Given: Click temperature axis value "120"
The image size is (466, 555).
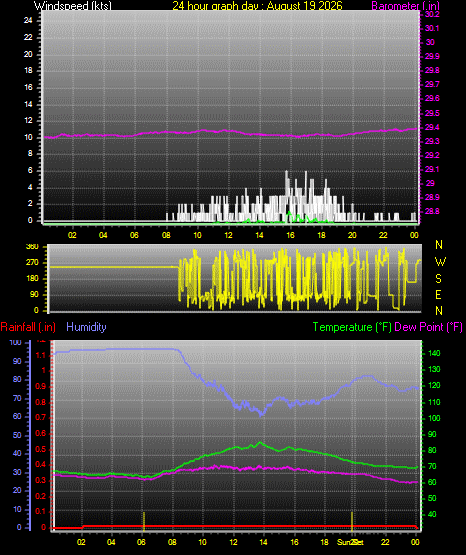Looking at the screenshot, I should 434,385.
